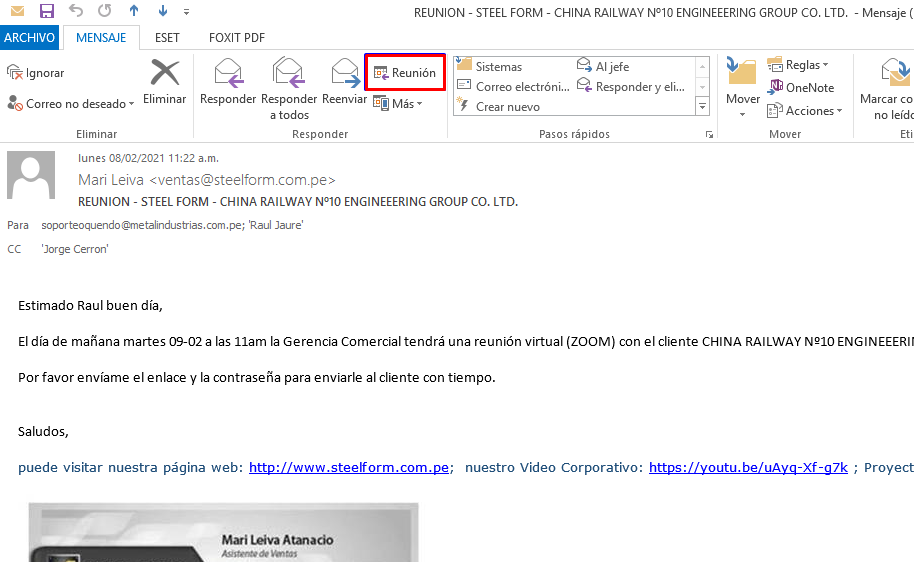The width and height of the screenshot is (914, 562).
Task: Open the Reglas dropdown
Action: point(797,65)
